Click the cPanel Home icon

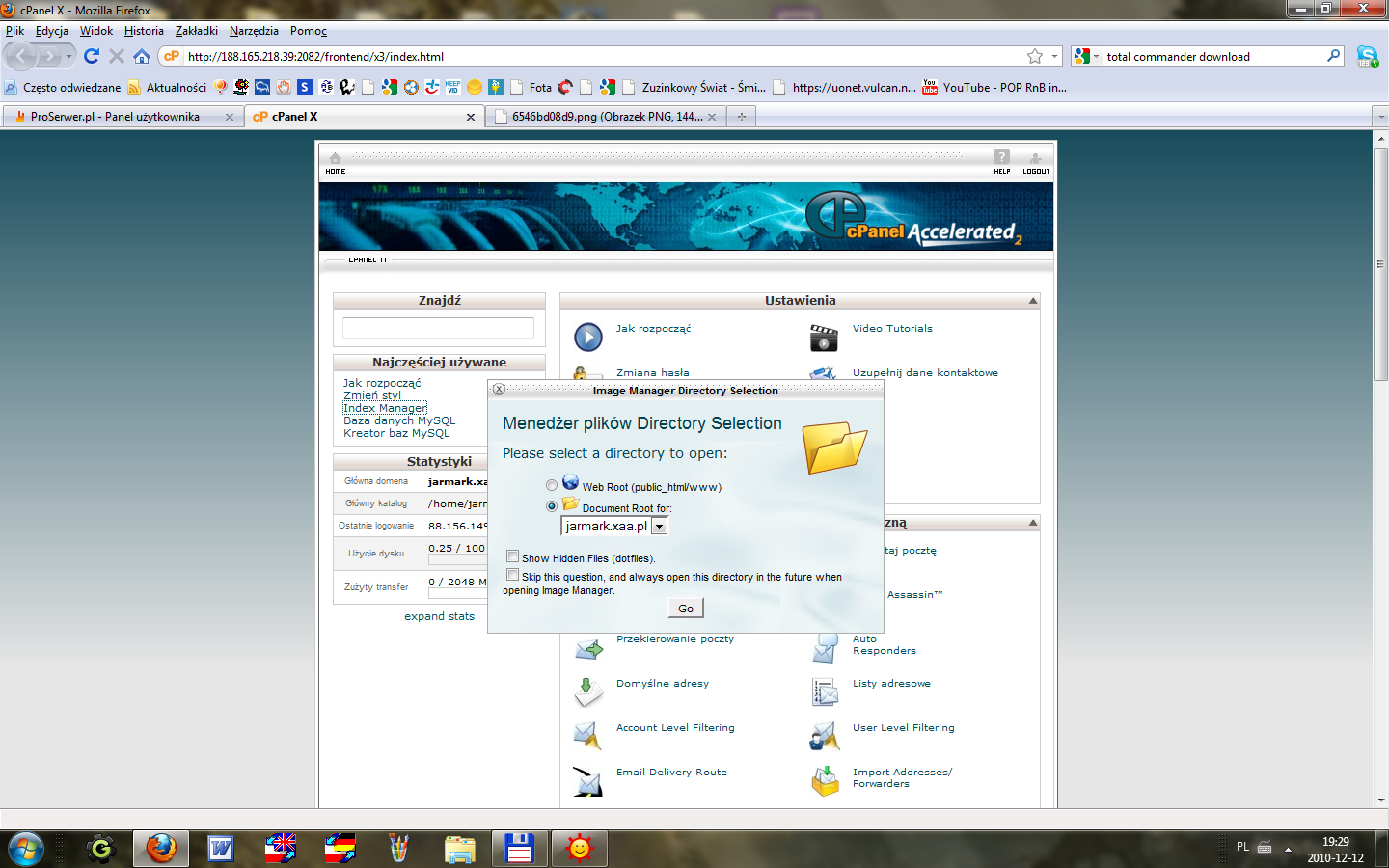(335, 159)
